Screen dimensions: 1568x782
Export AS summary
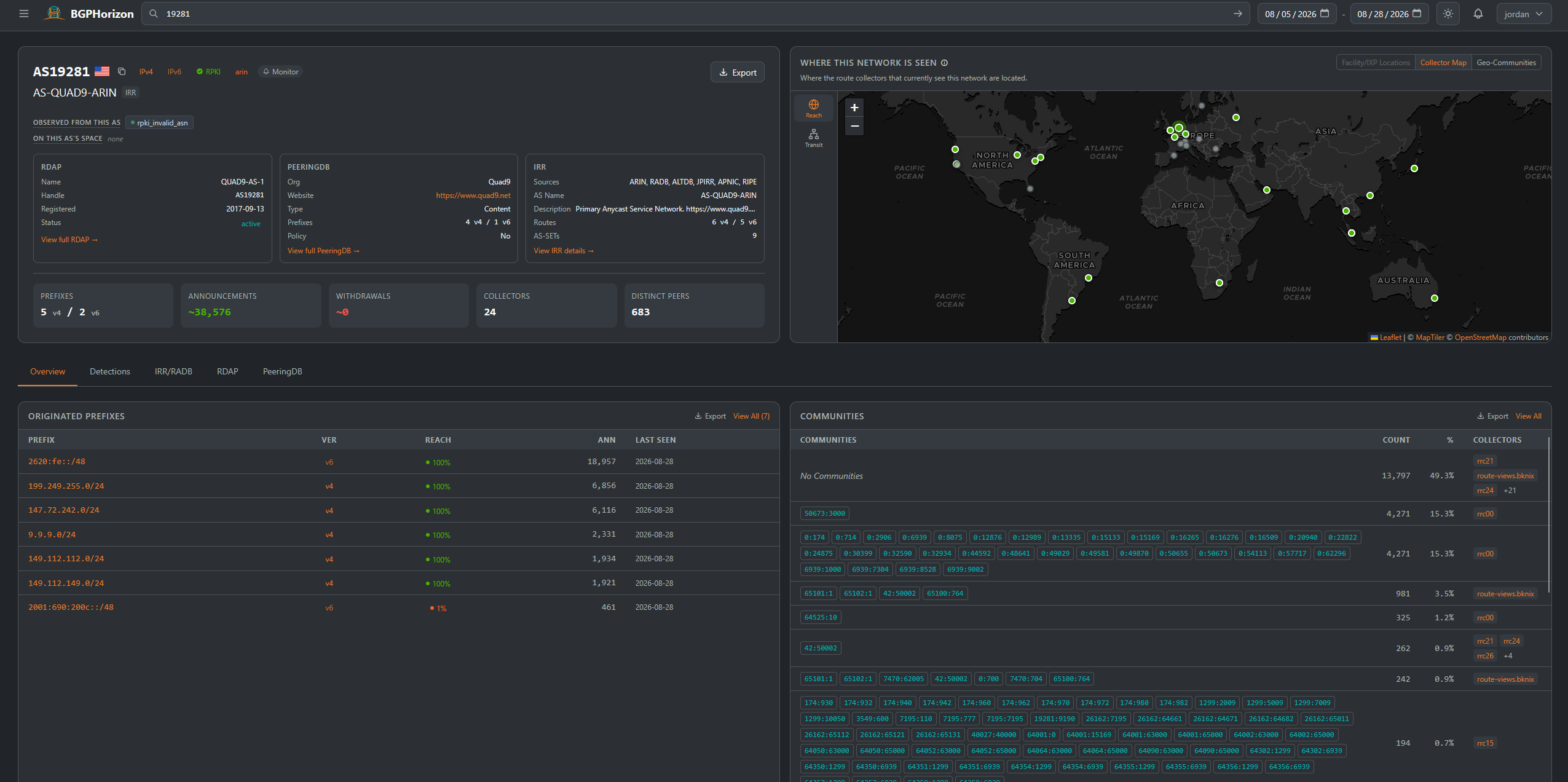point(738,73)
